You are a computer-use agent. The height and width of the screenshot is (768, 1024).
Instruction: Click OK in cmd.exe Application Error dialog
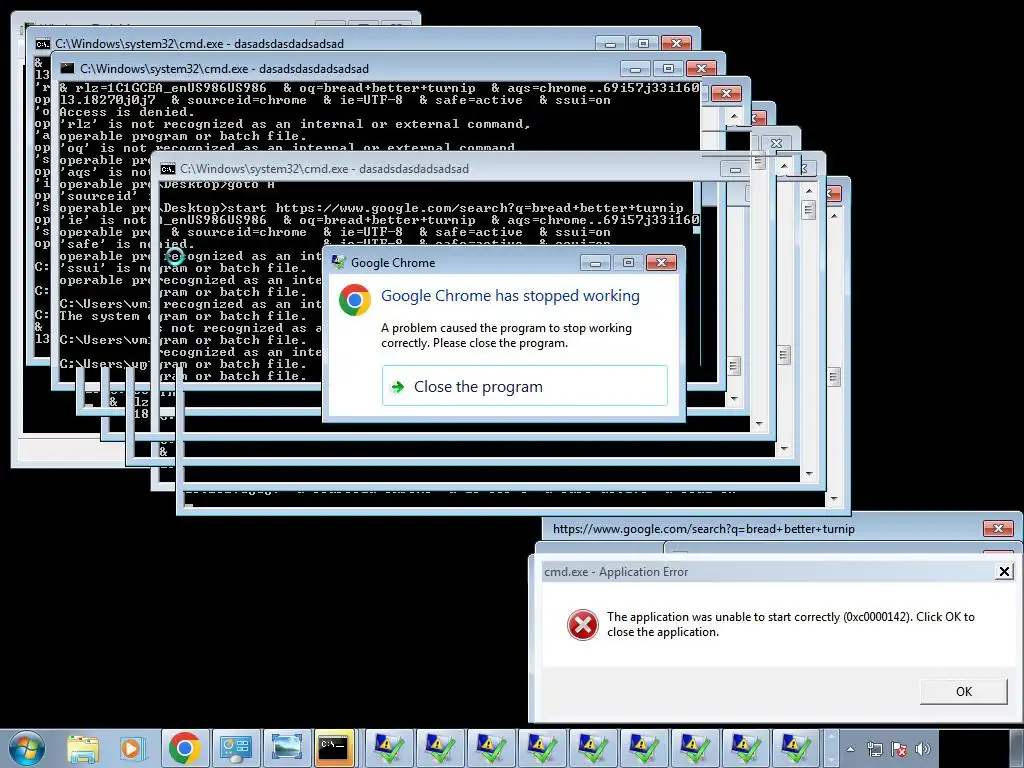pyautogui.click(x=963, y=692)
